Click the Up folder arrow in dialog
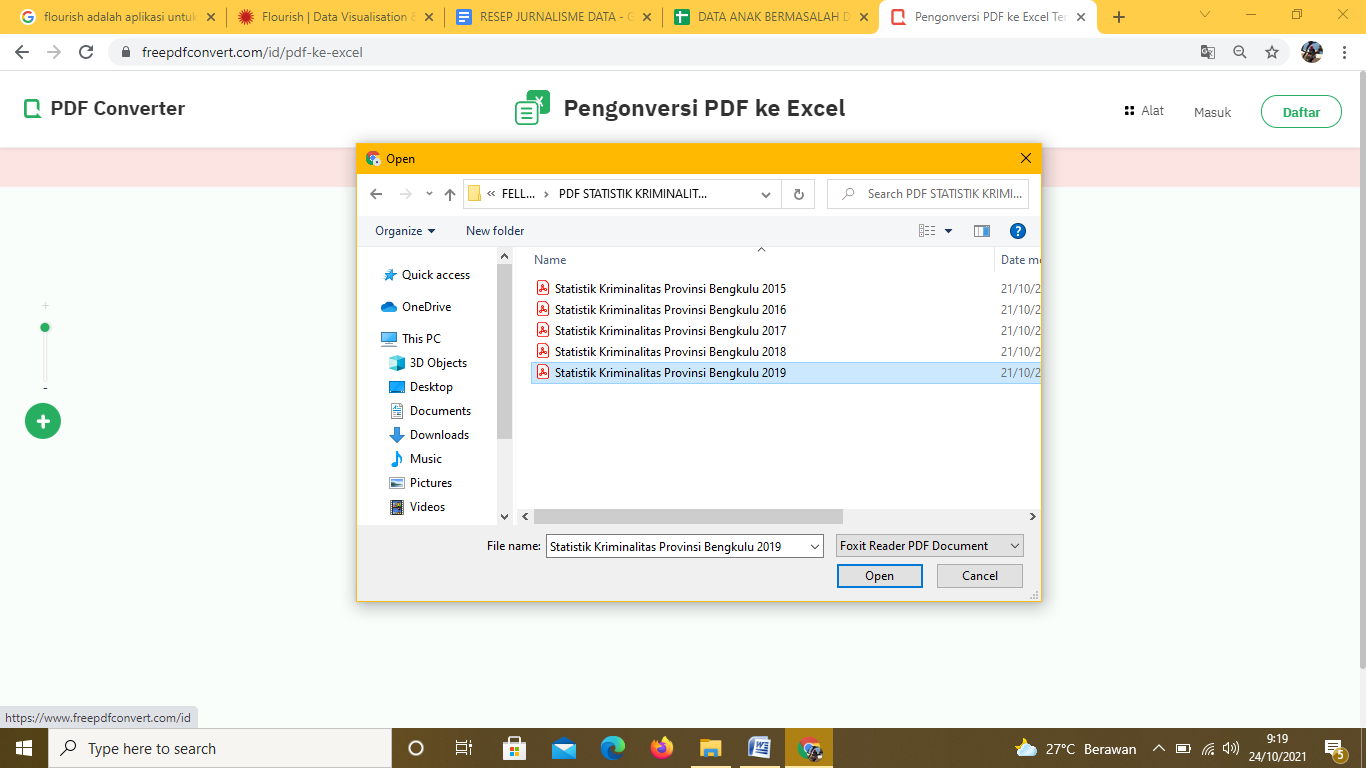 pyautogui.click(x=450, y=195)
